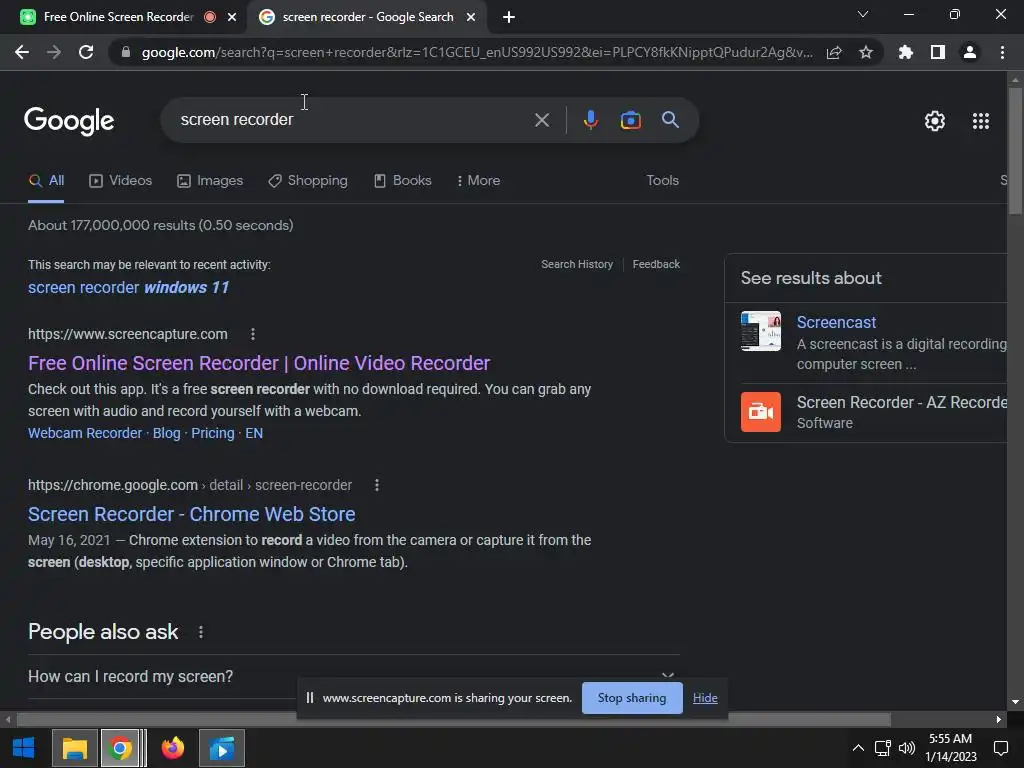Screen dimensions: 1024x768
Task: Click AZ Recorder orange app thumbnail
Action: (x=760, y=412)
